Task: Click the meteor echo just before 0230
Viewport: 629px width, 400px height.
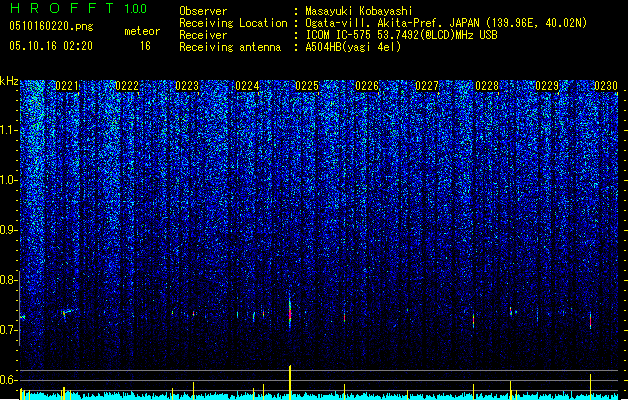Action: (590, 320)
